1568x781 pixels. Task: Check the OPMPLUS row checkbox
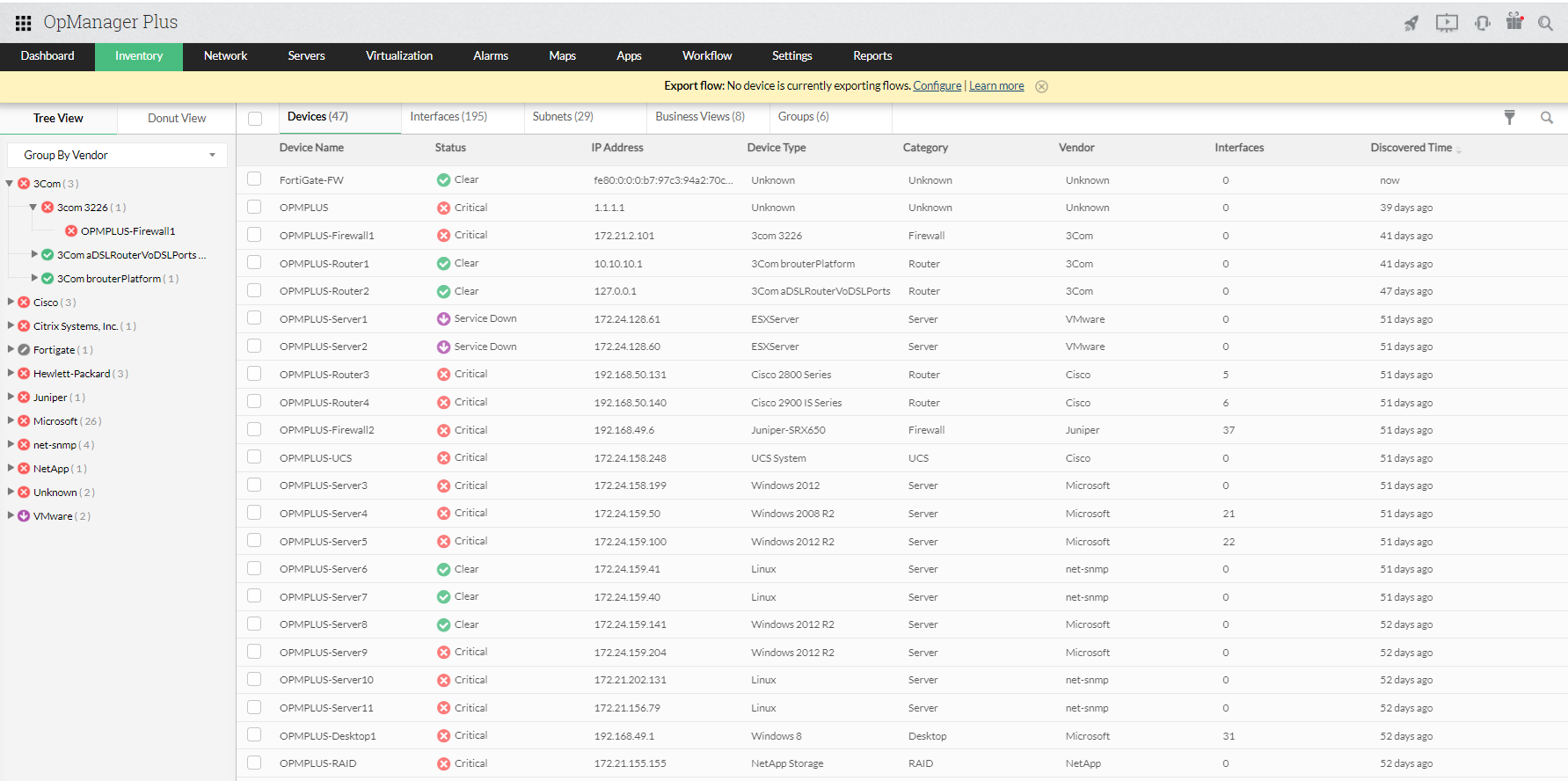pos(254,207)
